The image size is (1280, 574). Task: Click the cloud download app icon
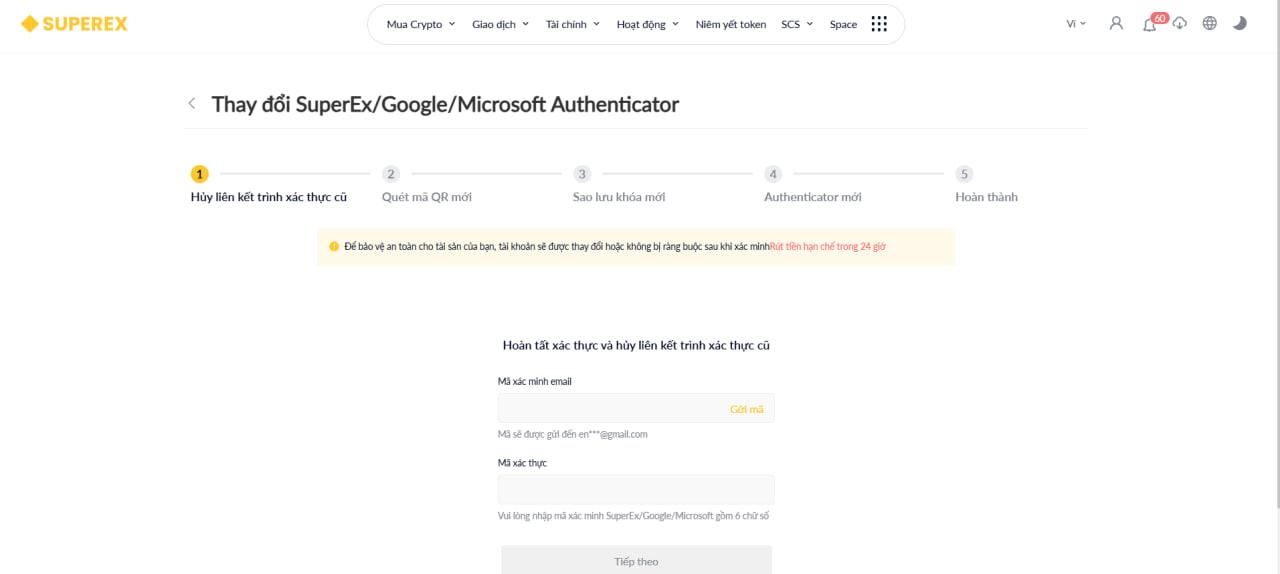click(1180, 23)
